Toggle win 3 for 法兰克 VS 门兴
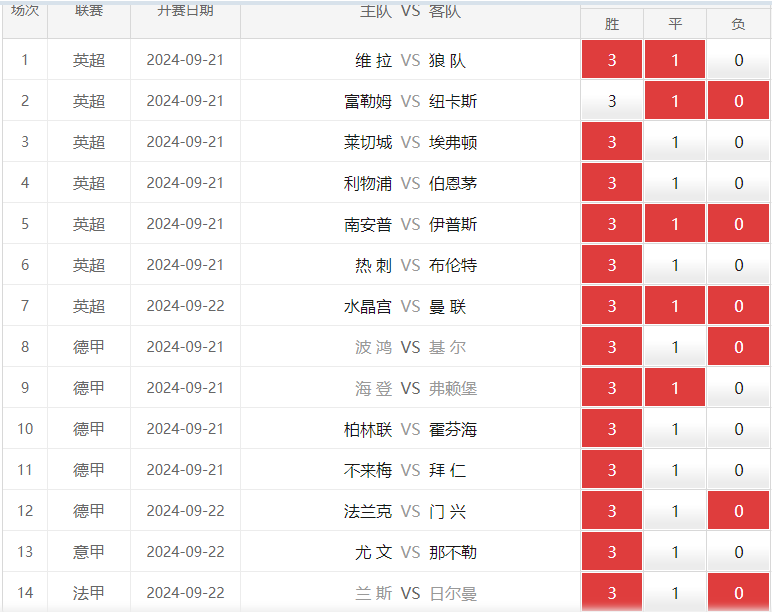The width and height of the screenshot is (772, 612). pyautogui.click(x=611, y=511)
